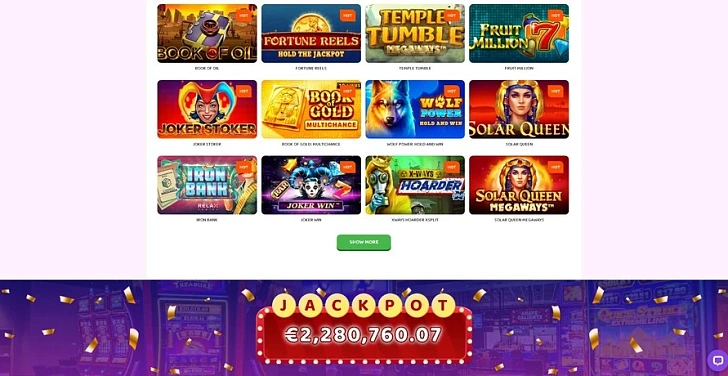
Task: Open Solar Queen game thumbnail
Action: 519,109
